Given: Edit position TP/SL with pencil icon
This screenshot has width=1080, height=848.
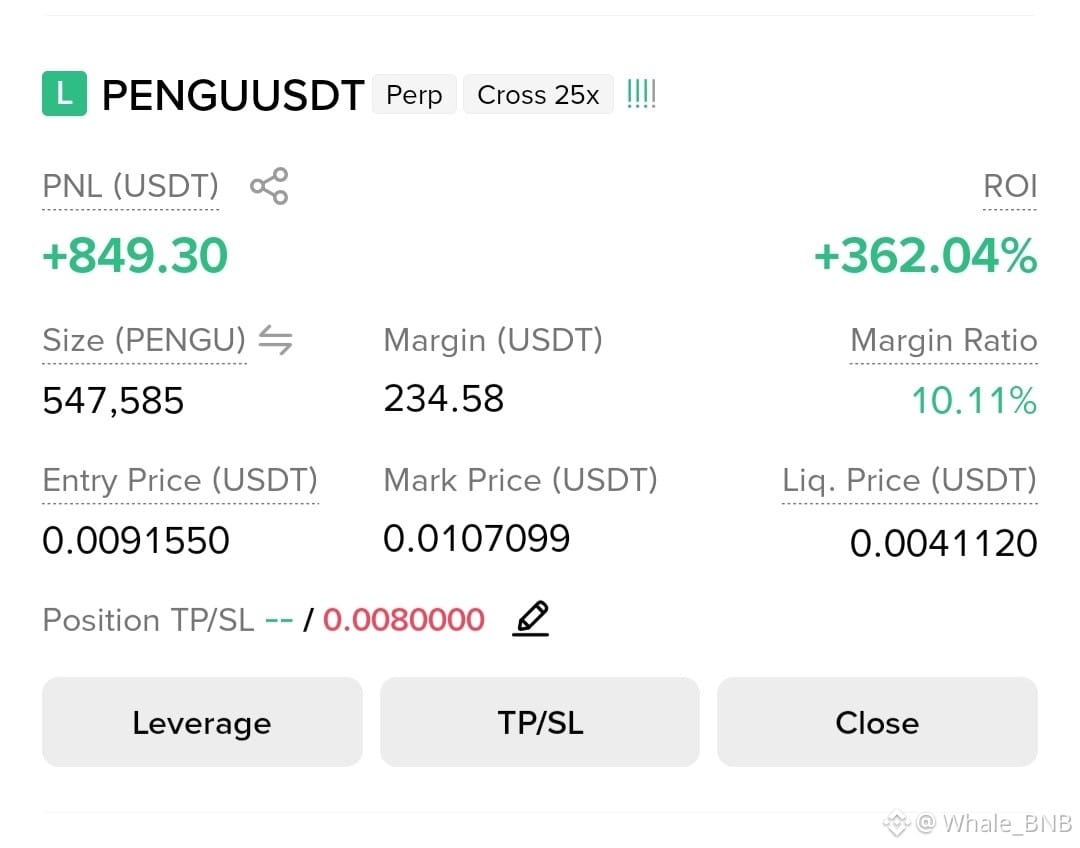Looking at the screenshot, I should point(530,619).
